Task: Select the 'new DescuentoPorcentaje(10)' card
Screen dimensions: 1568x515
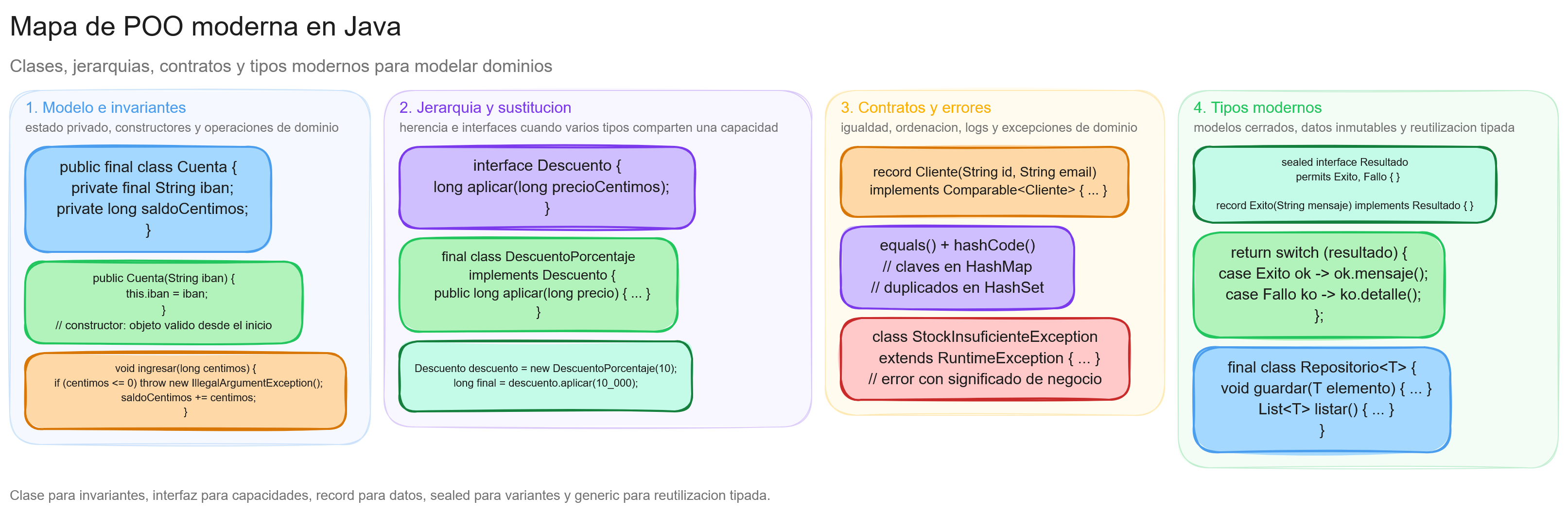Action: click(x=546, y=376)
